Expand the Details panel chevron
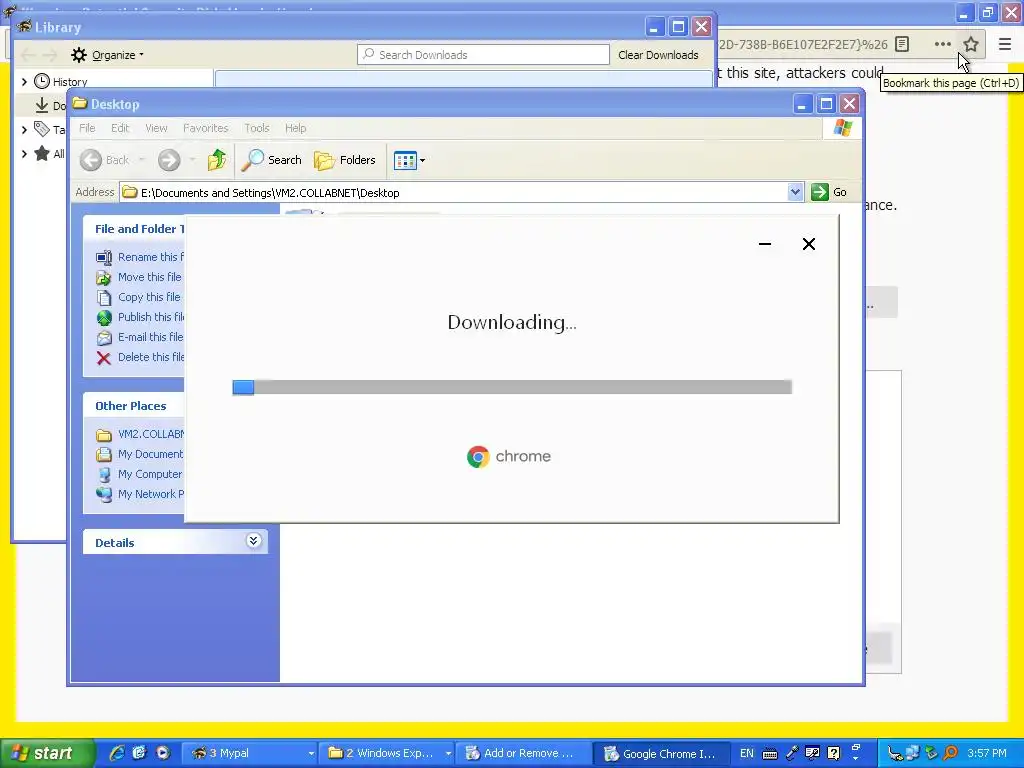The height and width of the screenshot is (768, 1024). coord(253,541)
